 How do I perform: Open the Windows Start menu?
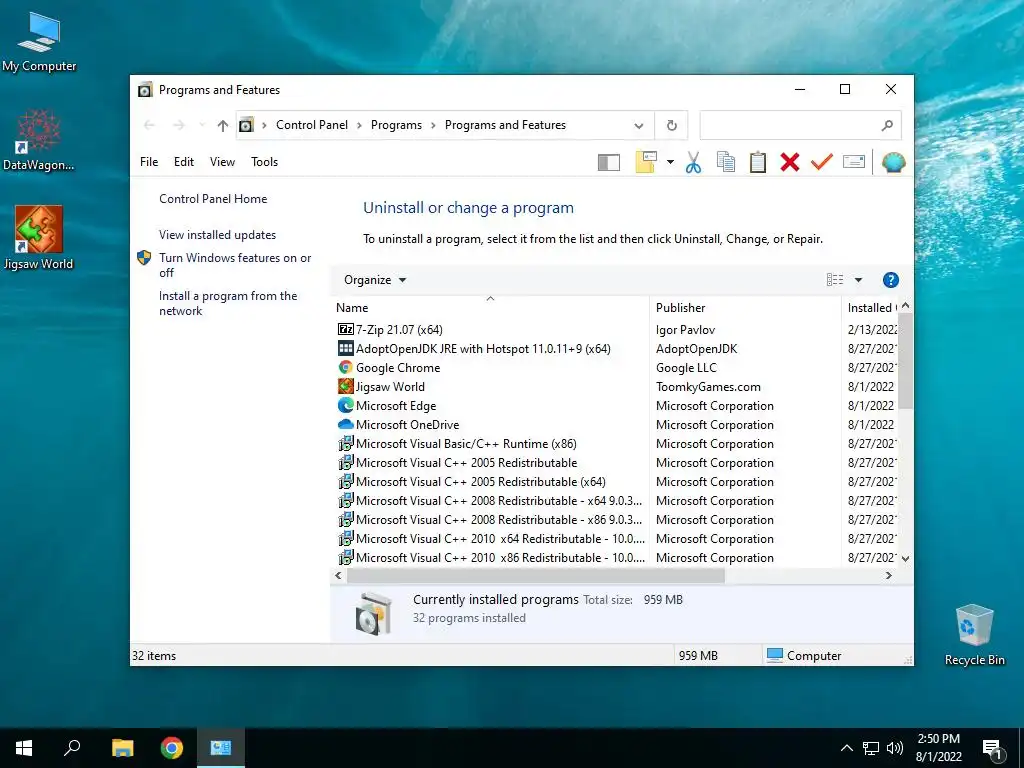click(x=24, y=748)
